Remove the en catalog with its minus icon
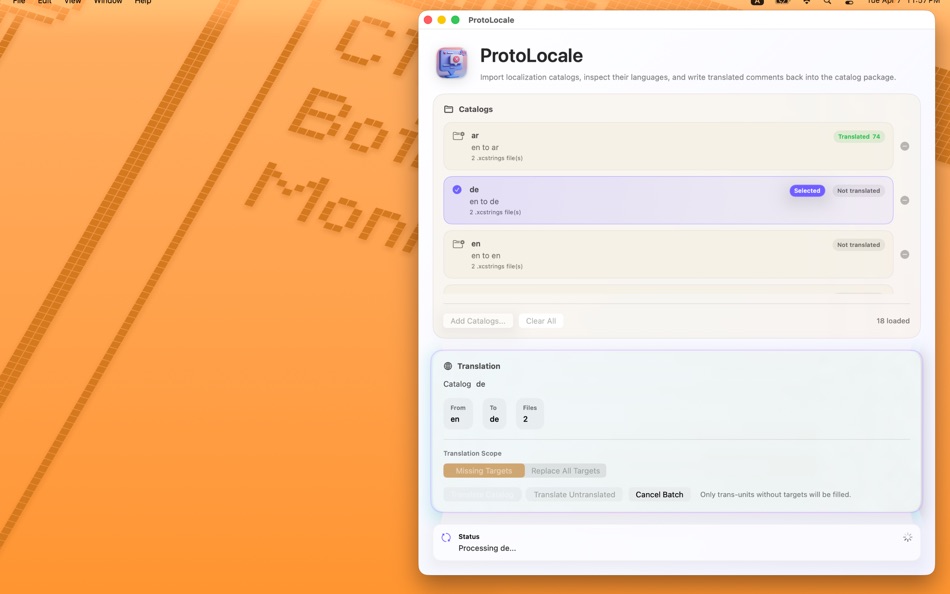Viewport: 950px width, 594px height. coord(905,254)
